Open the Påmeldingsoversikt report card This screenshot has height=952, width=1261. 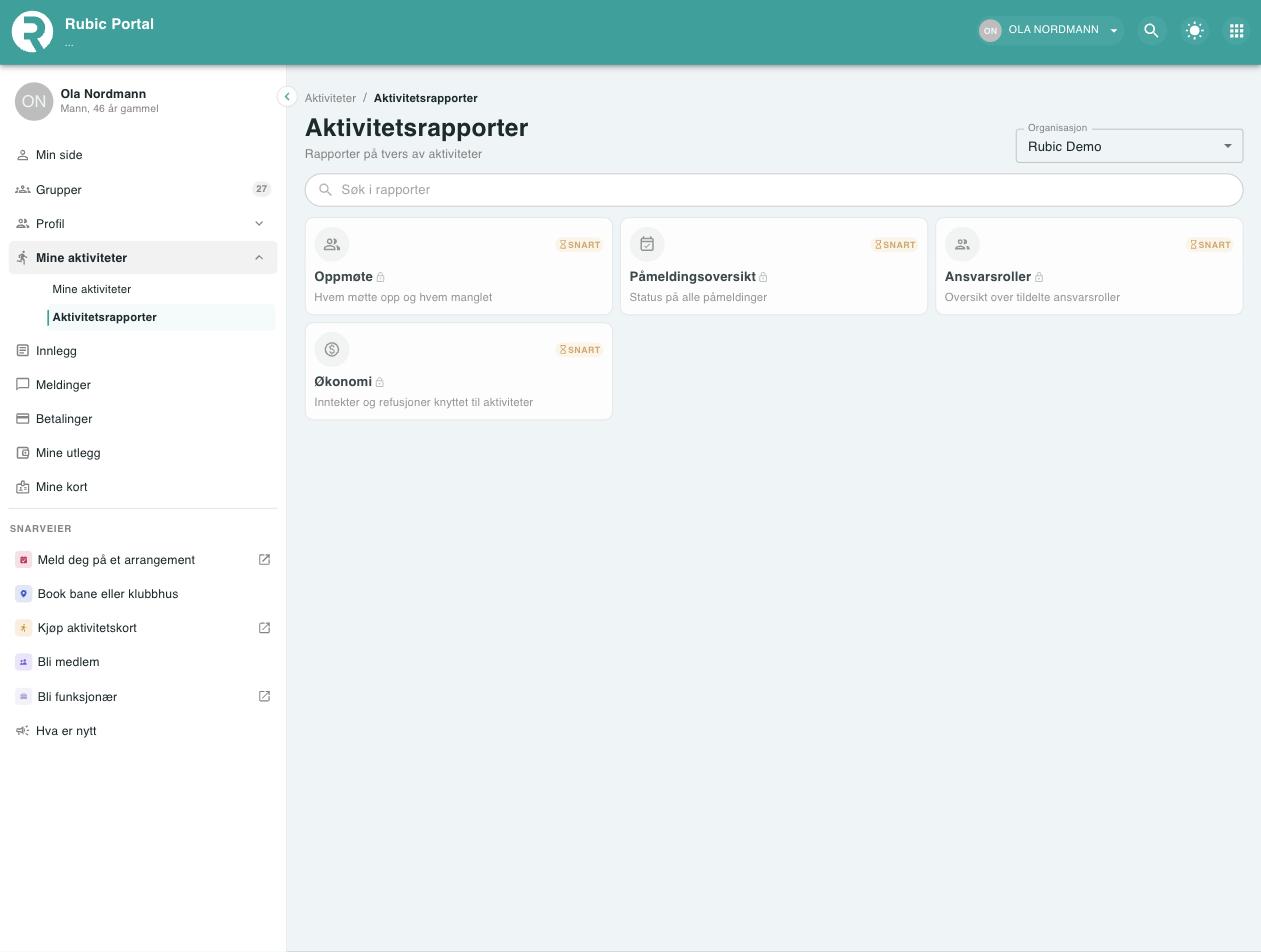pos(774,266)
